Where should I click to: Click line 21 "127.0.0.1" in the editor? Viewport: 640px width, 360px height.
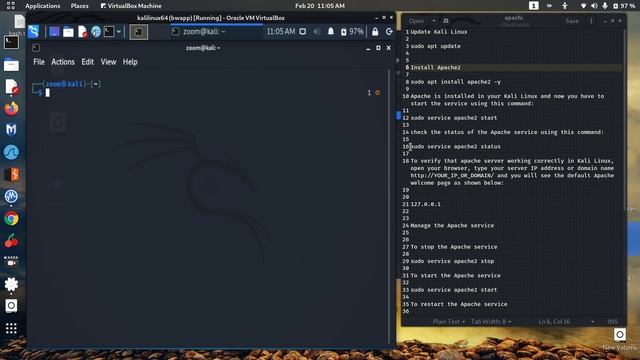(425, 204)
